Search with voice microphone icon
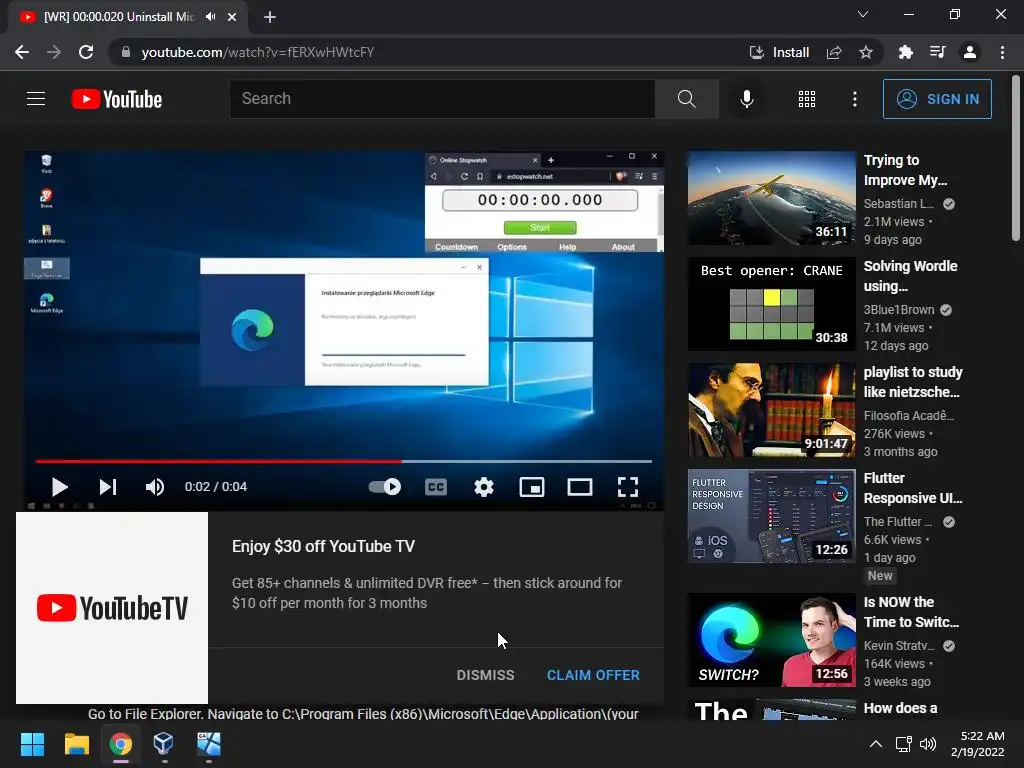 [746, 99]
